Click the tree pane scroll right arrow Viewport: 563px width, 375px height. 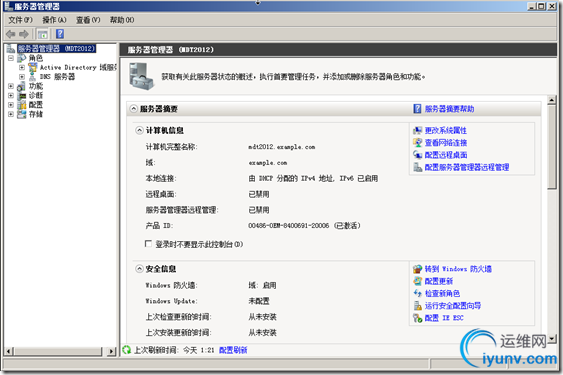pos(112,351)
